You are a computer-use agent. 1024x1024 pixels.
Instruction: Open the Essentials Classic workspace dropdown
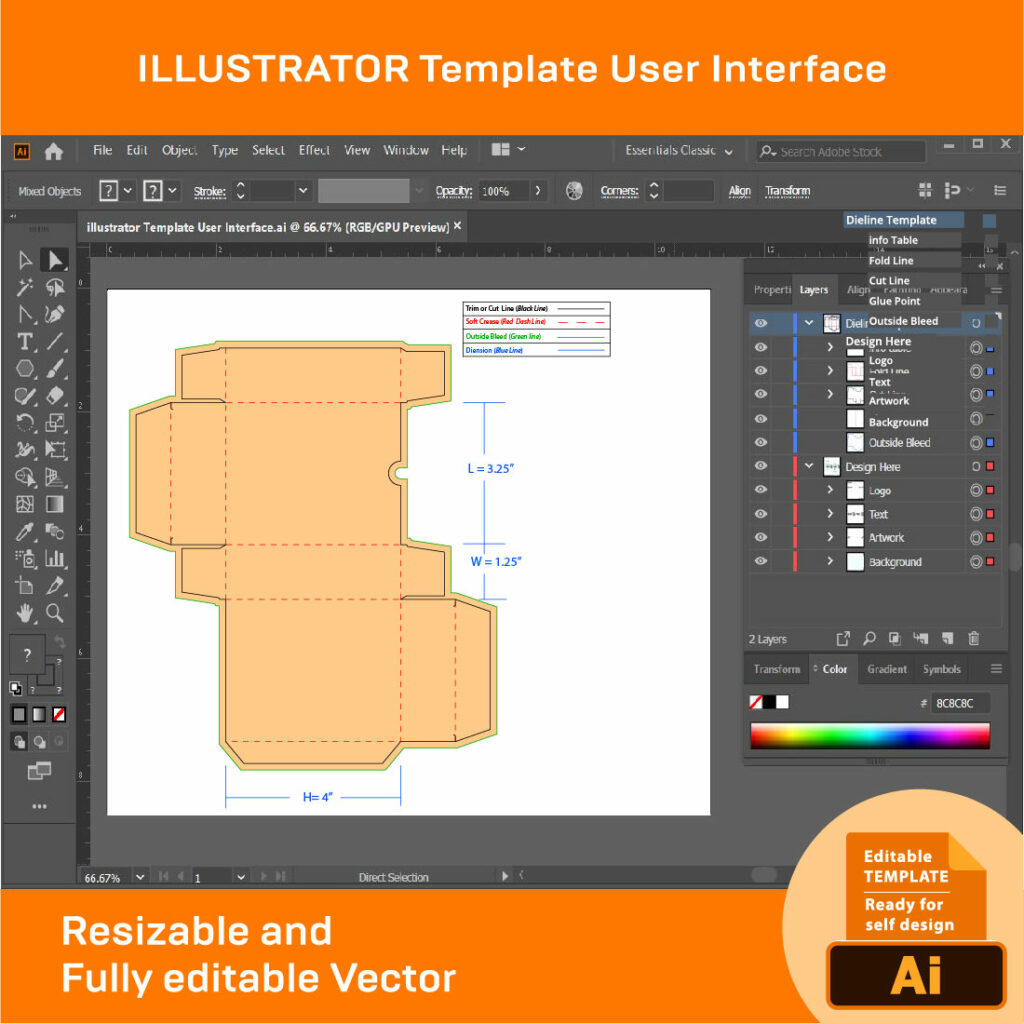(x=678, y=150)
